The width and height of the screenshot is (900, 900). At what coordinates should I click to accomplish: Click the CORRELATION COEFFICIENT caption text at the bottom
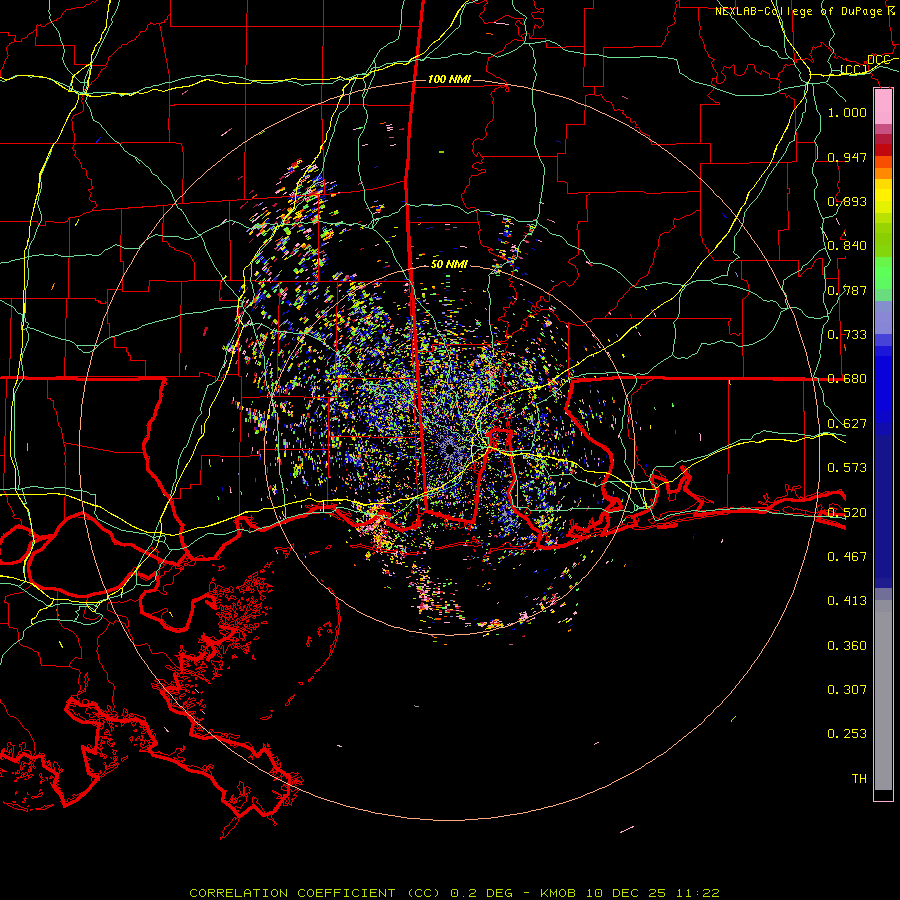[x=455, y=893]
